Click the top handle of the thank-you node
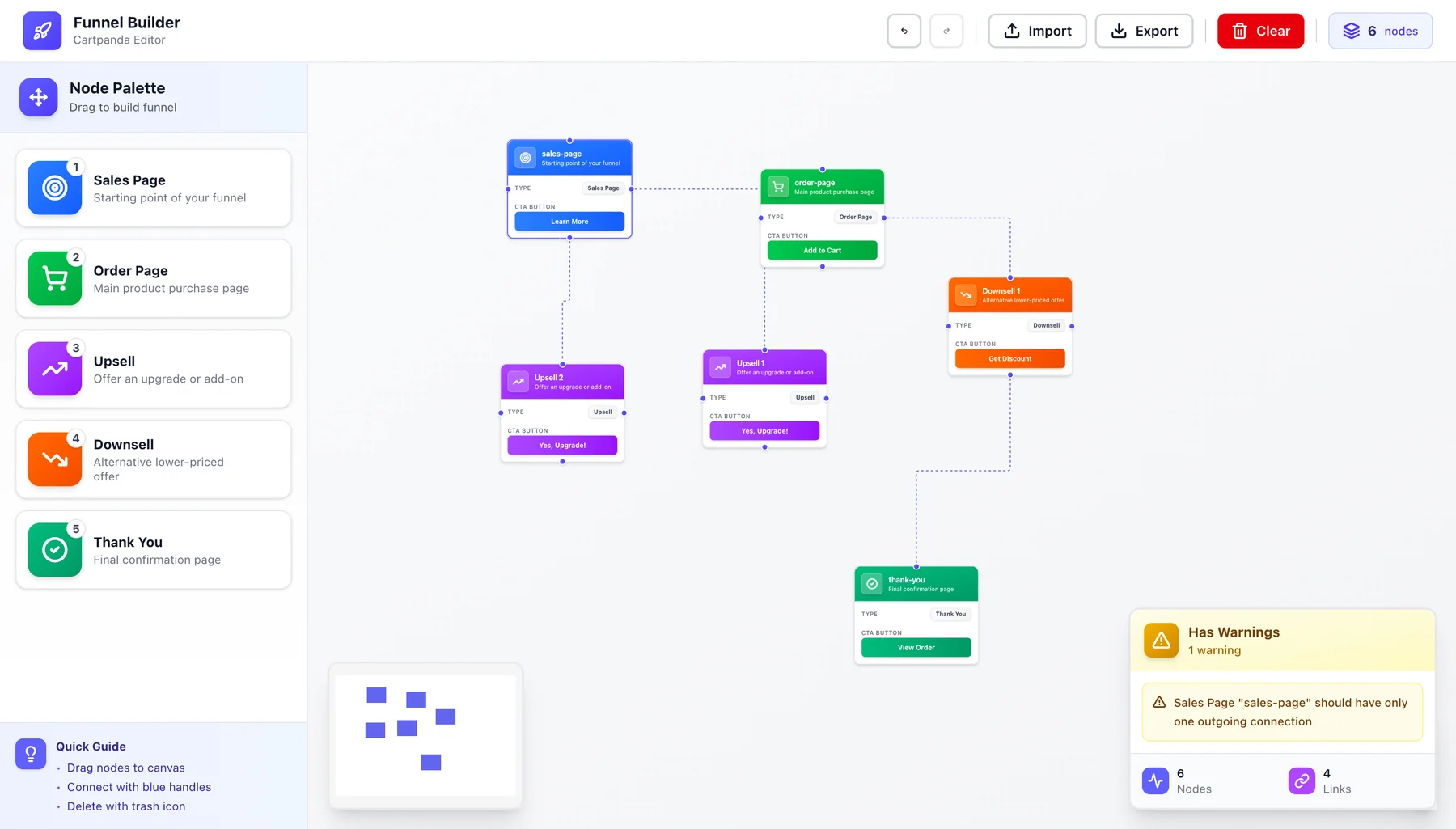1456x829 pixels. pos(916,567)
